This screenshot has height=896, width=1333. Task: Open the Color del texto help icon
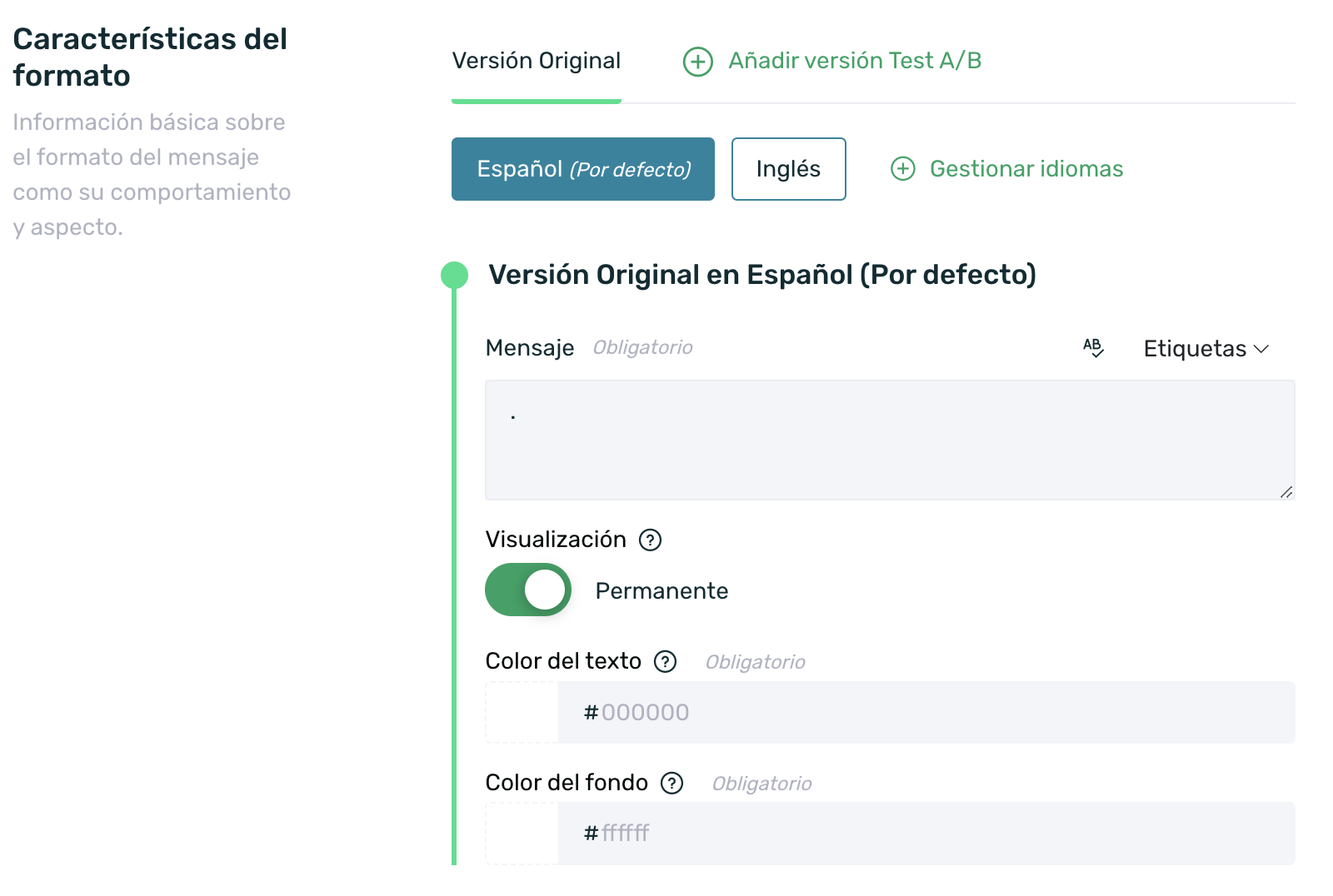[665, 662]
